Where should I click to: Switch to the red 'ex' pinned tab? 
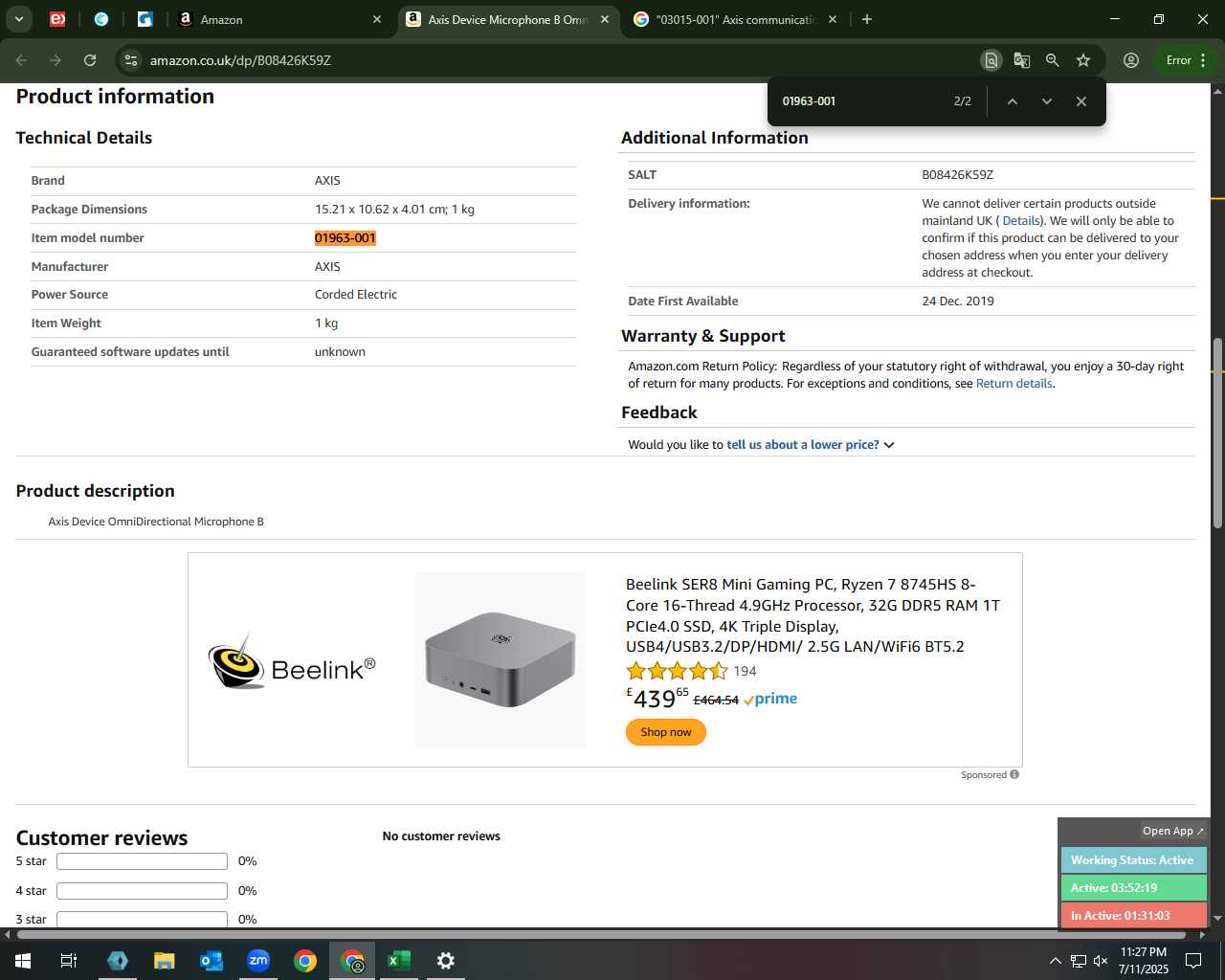tap(57, 19)
